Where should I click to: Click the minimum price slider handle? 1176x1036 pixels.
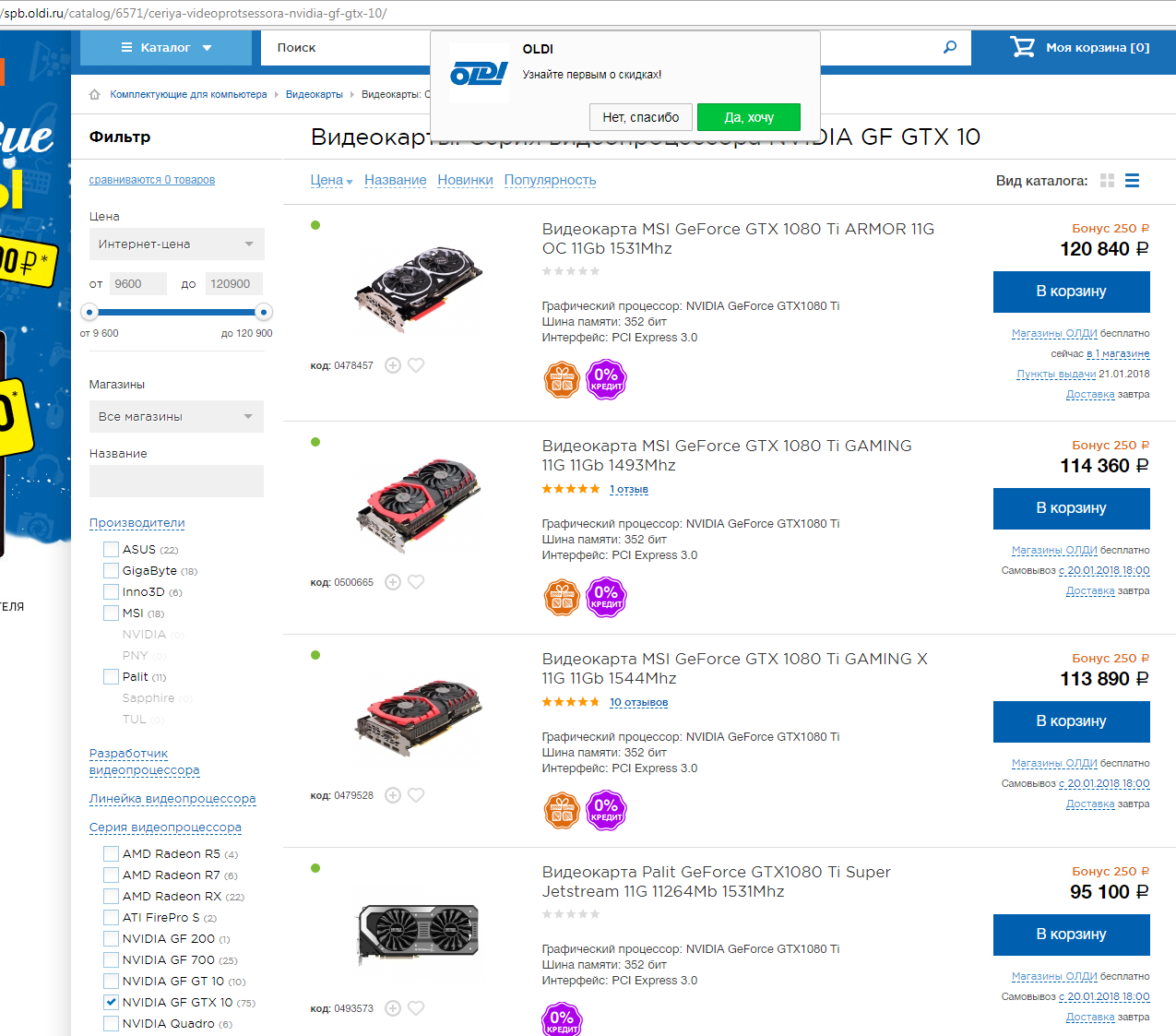[90, 312]
